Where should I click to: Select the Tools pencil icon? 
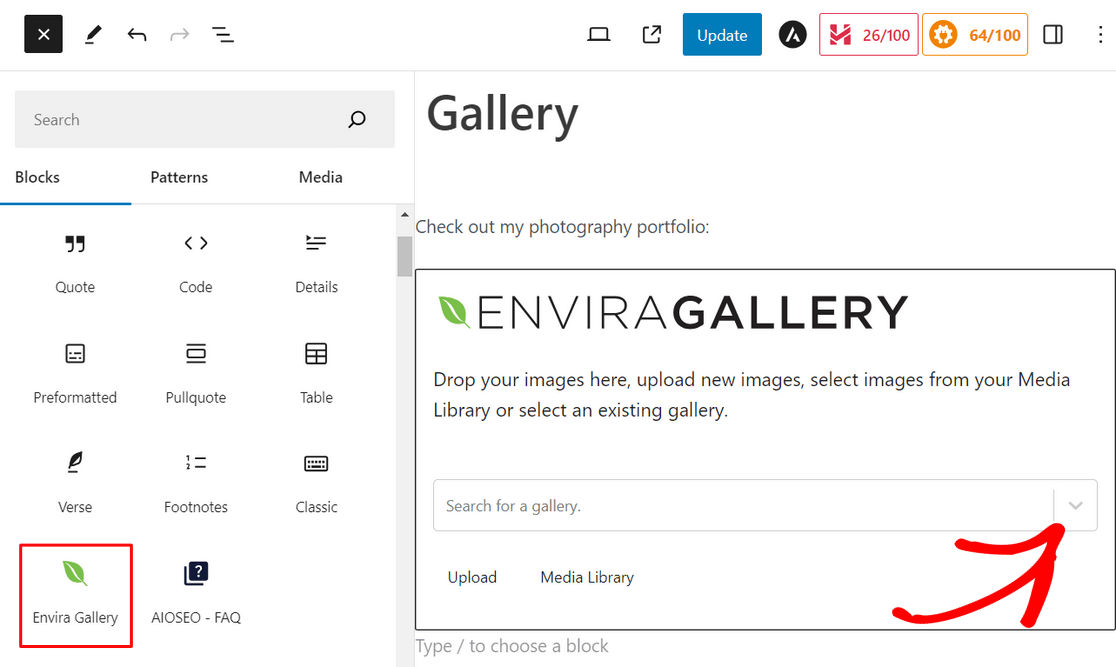click(93, 34)
